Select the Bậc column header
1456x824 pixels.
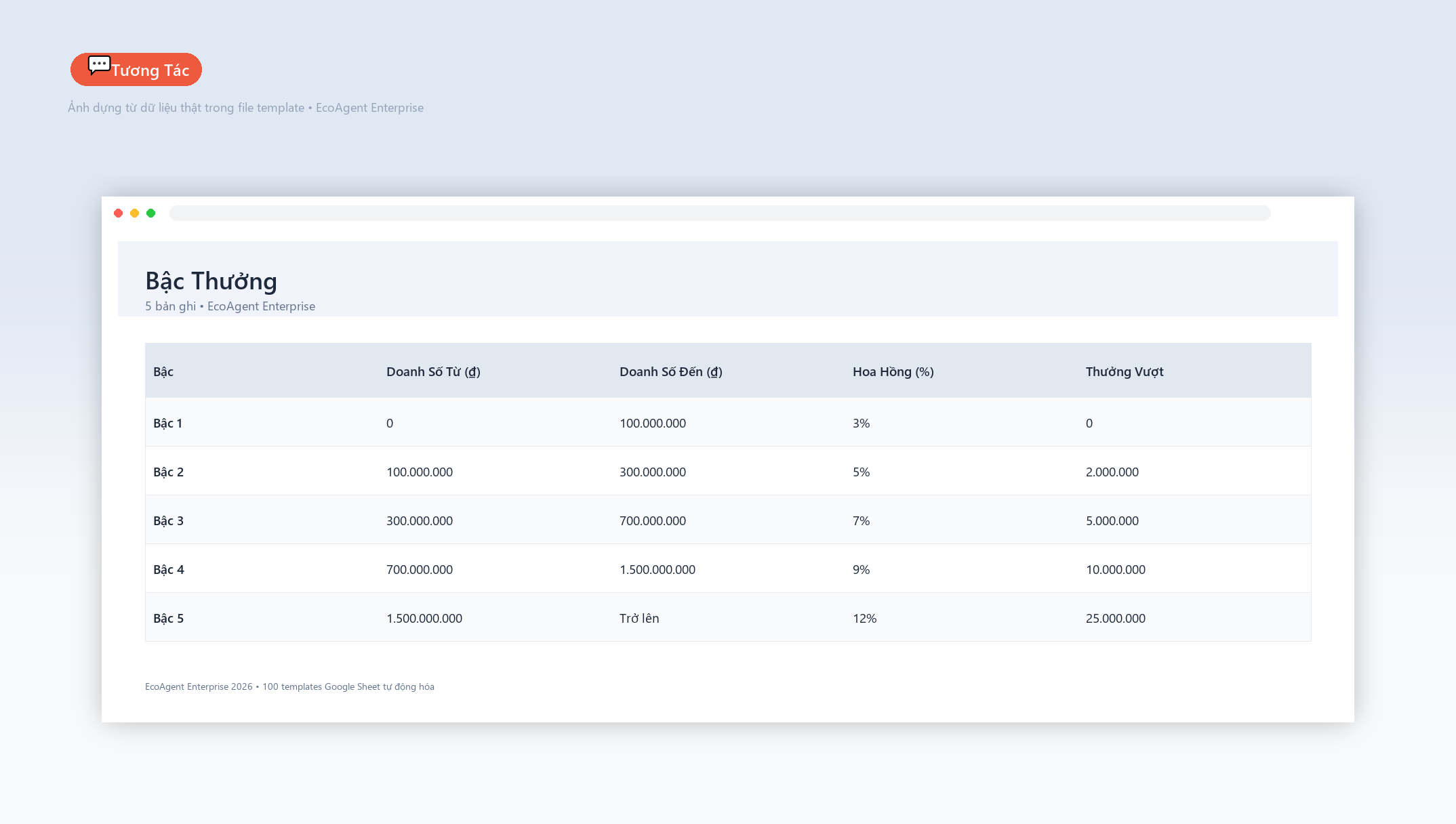point(163,371)
